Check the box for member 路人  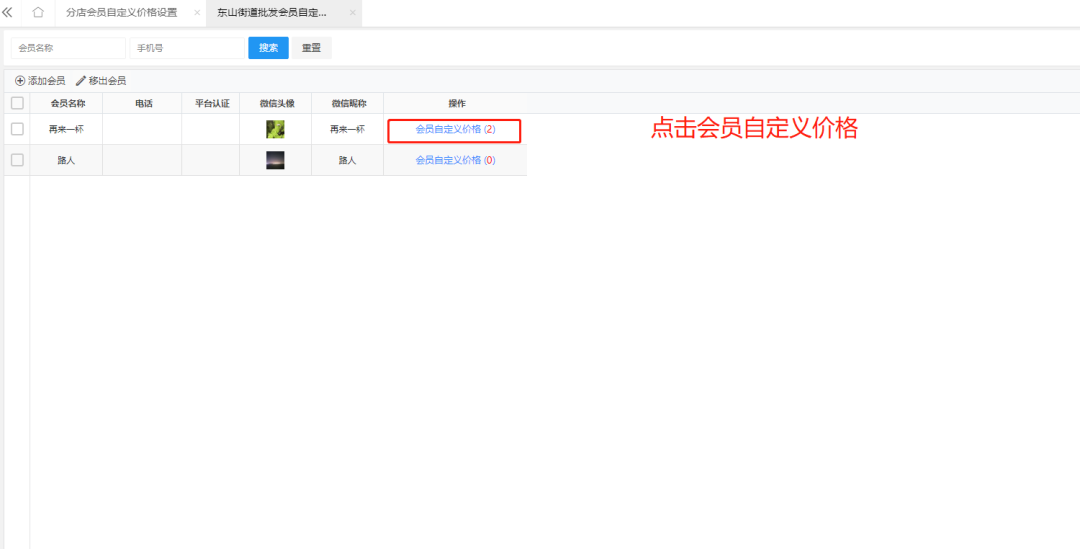click(x=17, y=160)
